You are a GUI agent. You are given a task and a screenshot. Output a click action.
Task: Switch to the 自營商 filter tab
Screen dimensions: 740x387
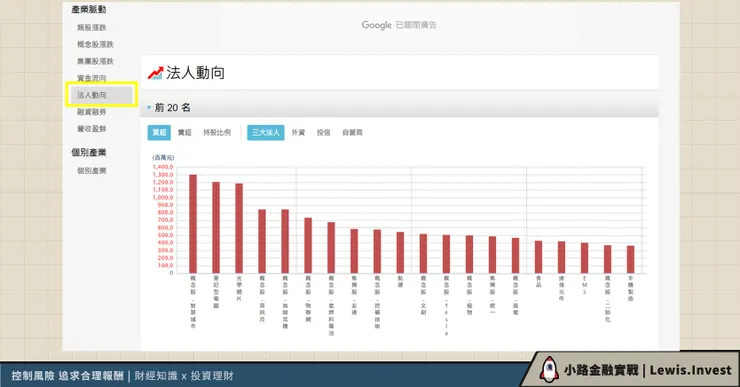[x=353, y=133]
